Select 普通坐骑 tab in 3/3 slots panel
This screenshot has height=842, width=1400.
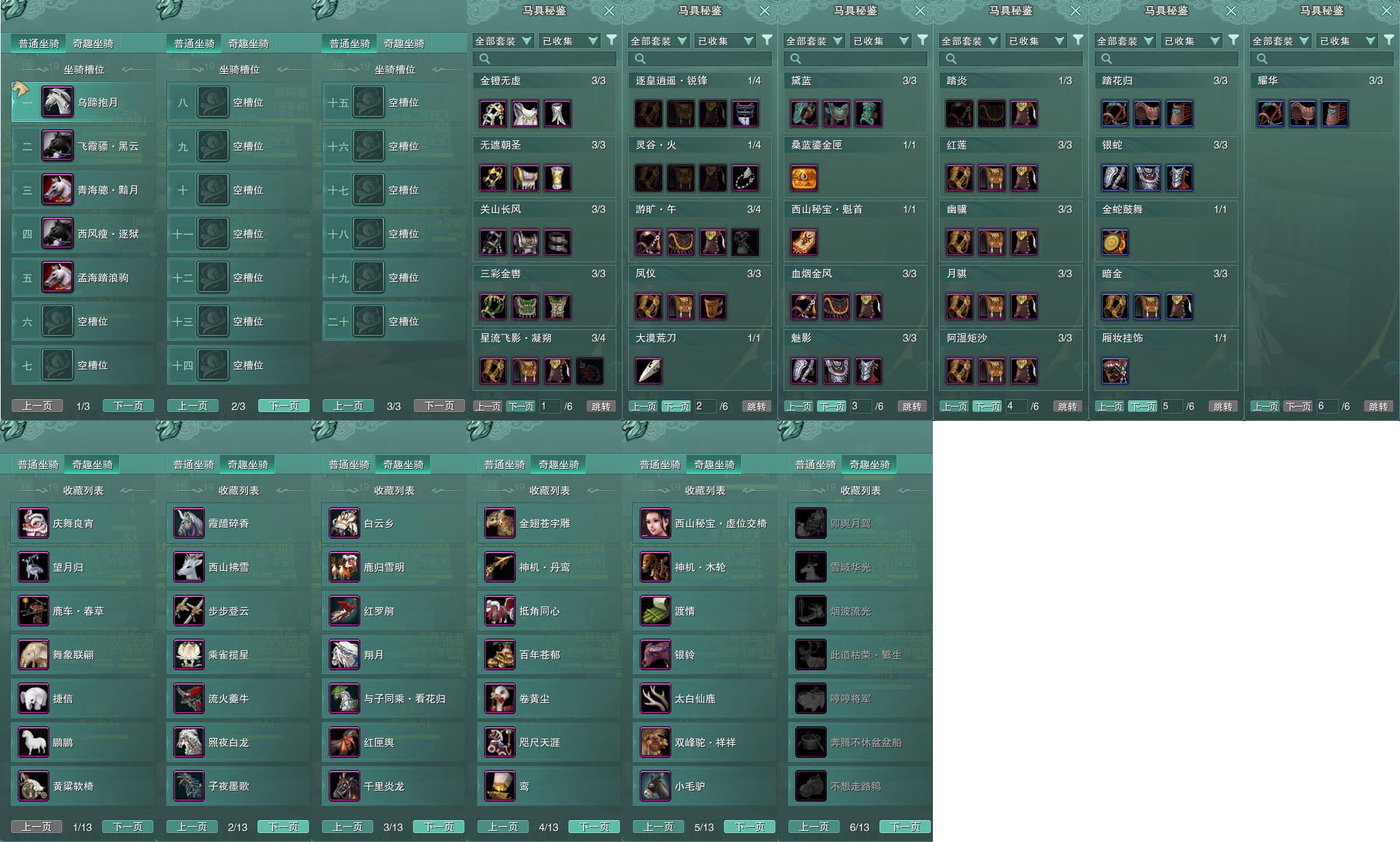tap(349, 43)
